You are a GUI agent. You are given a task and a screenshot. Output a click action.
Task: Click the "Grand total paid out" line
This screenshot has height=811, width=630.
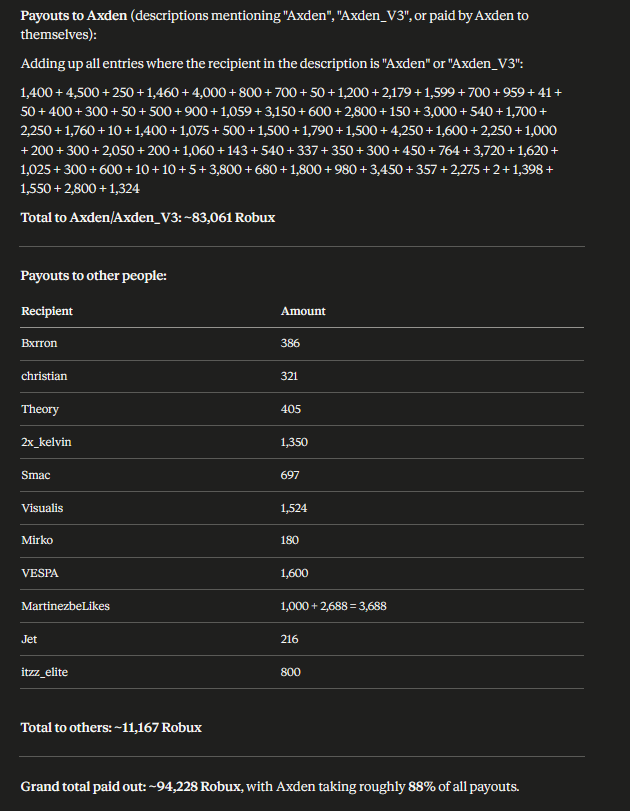coord(270,786)
